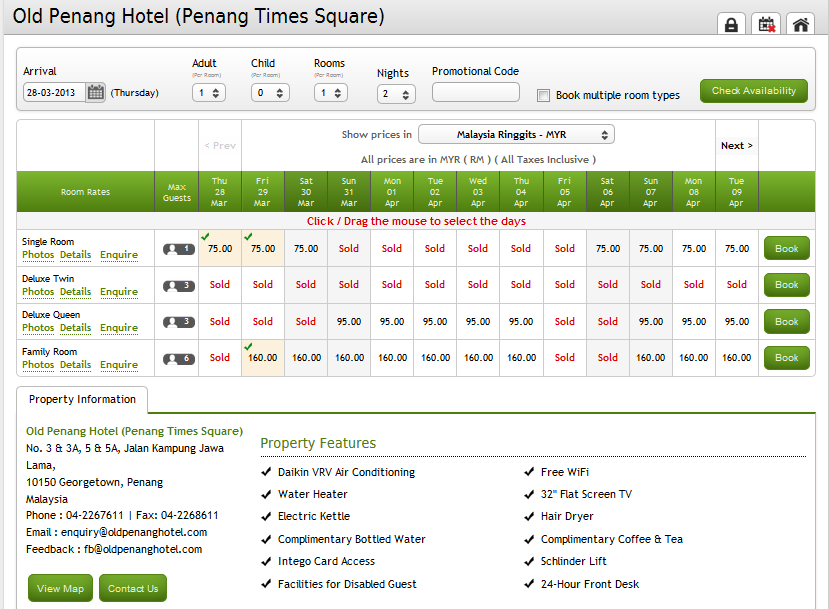Open the currency dropdown Malaysia Ringgits

pyautogui.click(x=516, y=135)
